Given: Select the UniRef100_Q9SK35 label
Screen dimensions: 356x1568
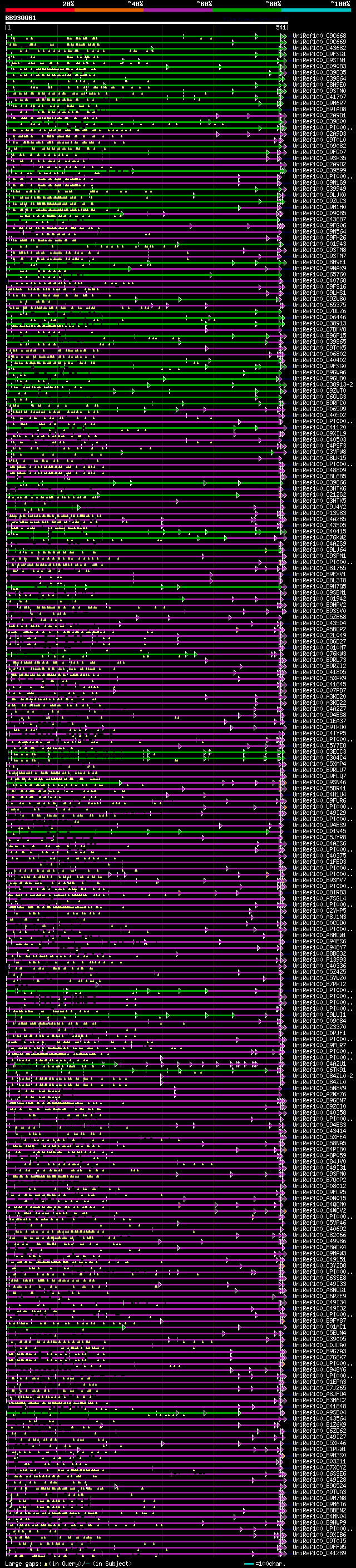Looking at the screenshot, I should coord(319,159).
